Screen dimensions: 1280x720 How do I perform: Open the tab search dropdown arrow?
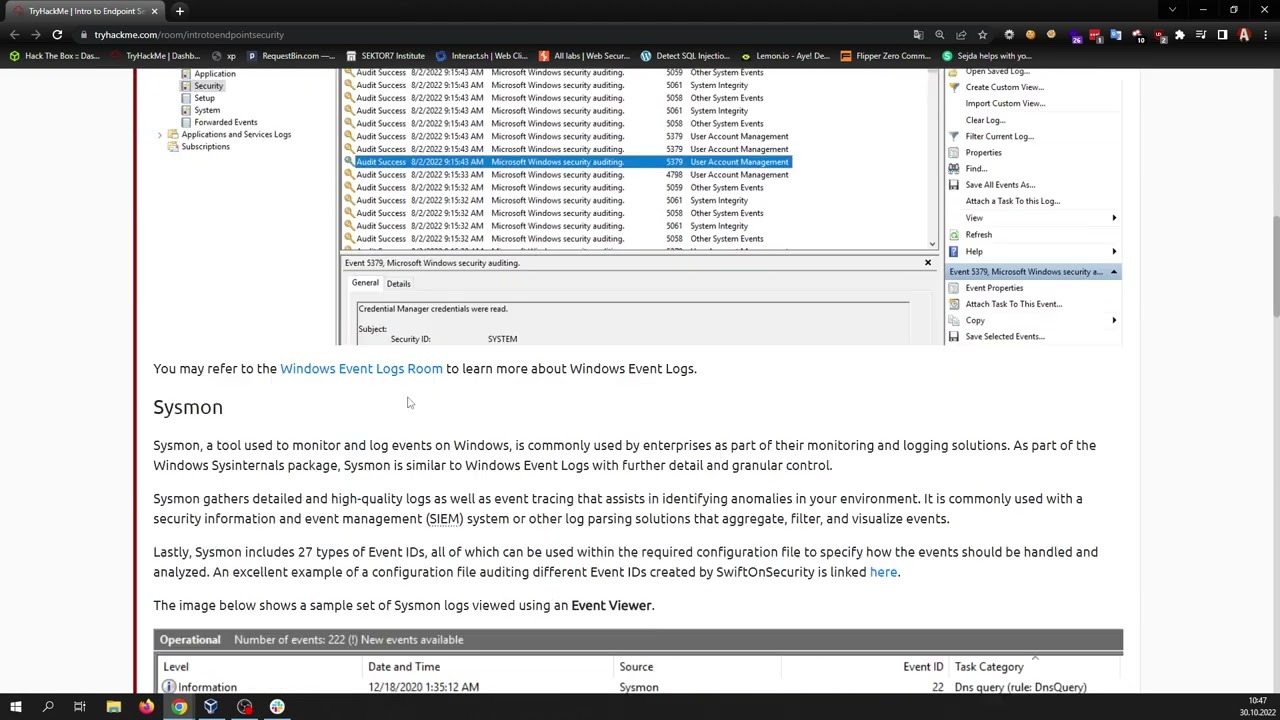(1172, 10)
